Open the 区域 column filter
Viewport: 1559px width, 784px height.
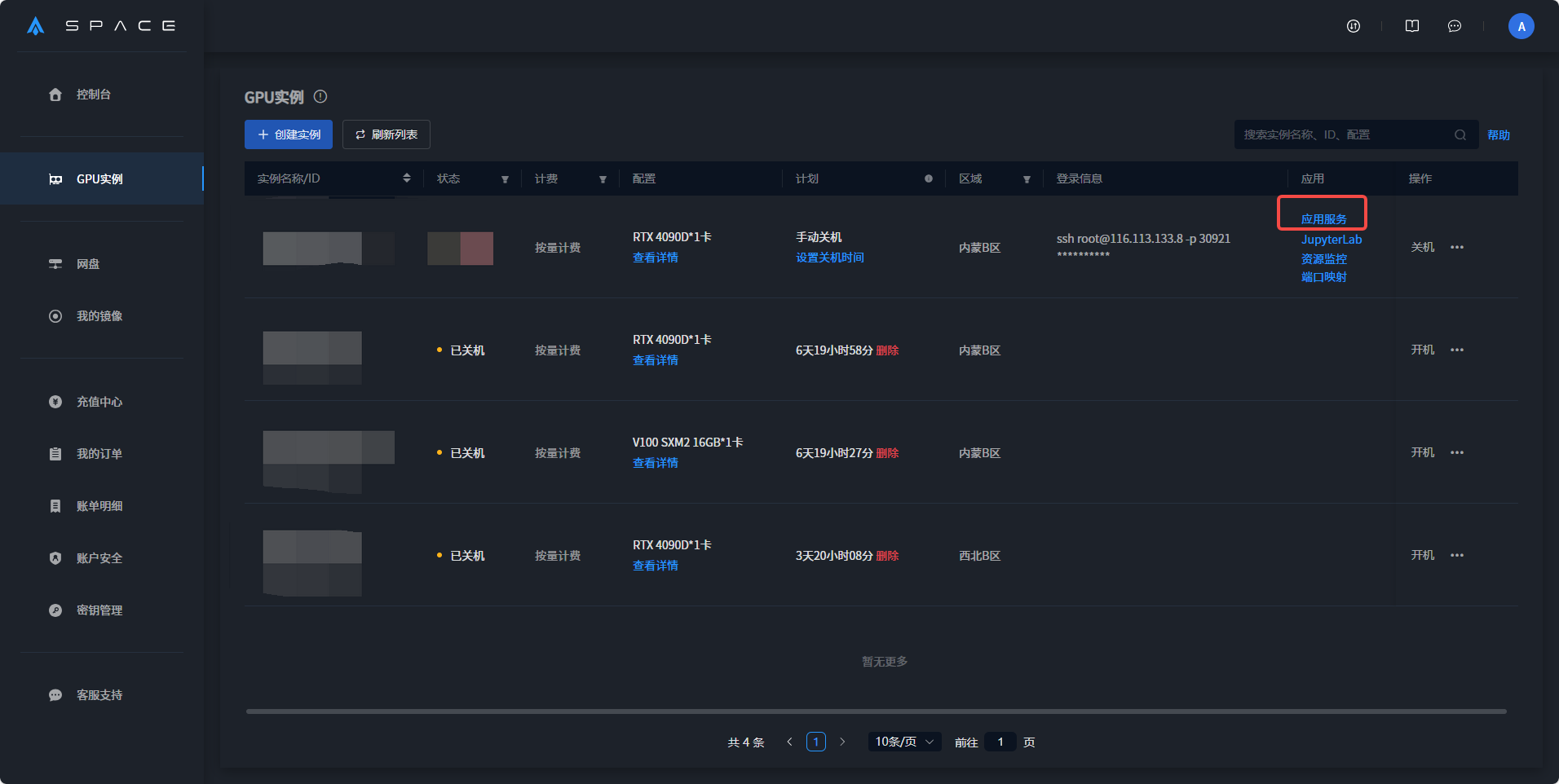point(1027,179)
